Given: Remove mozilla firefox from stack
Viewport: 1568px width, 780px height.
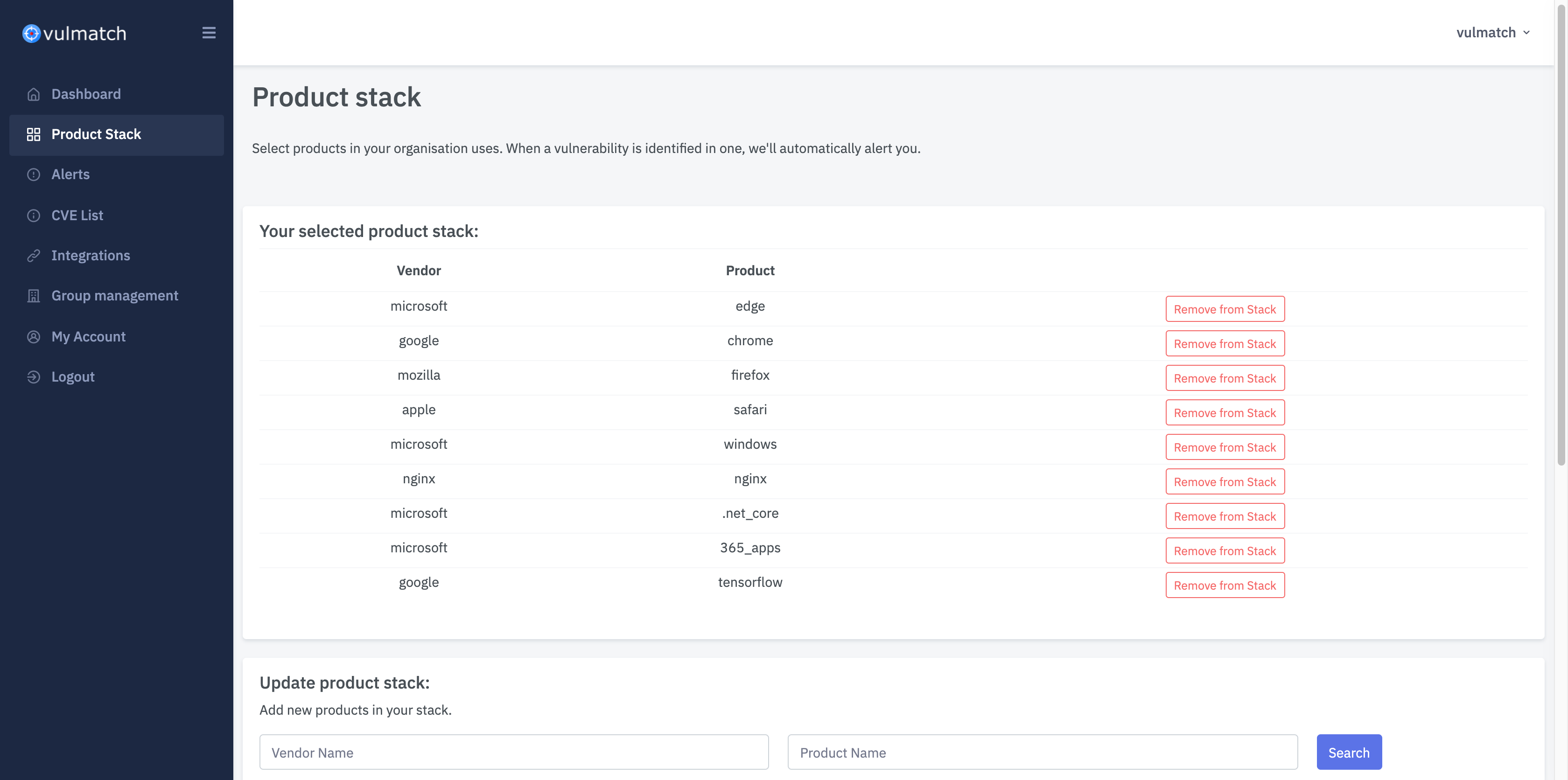Looking at the screenshot, I should (x=1224, y=378).
